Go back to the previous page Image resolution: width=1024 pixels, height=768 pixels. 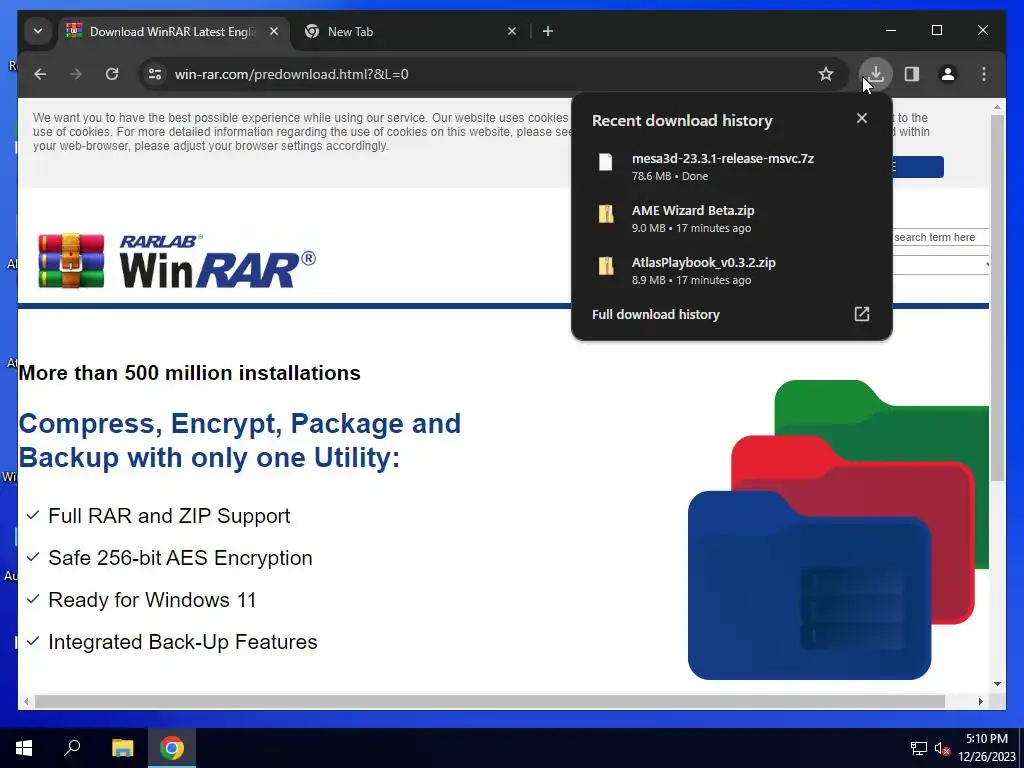click(40, 74)
